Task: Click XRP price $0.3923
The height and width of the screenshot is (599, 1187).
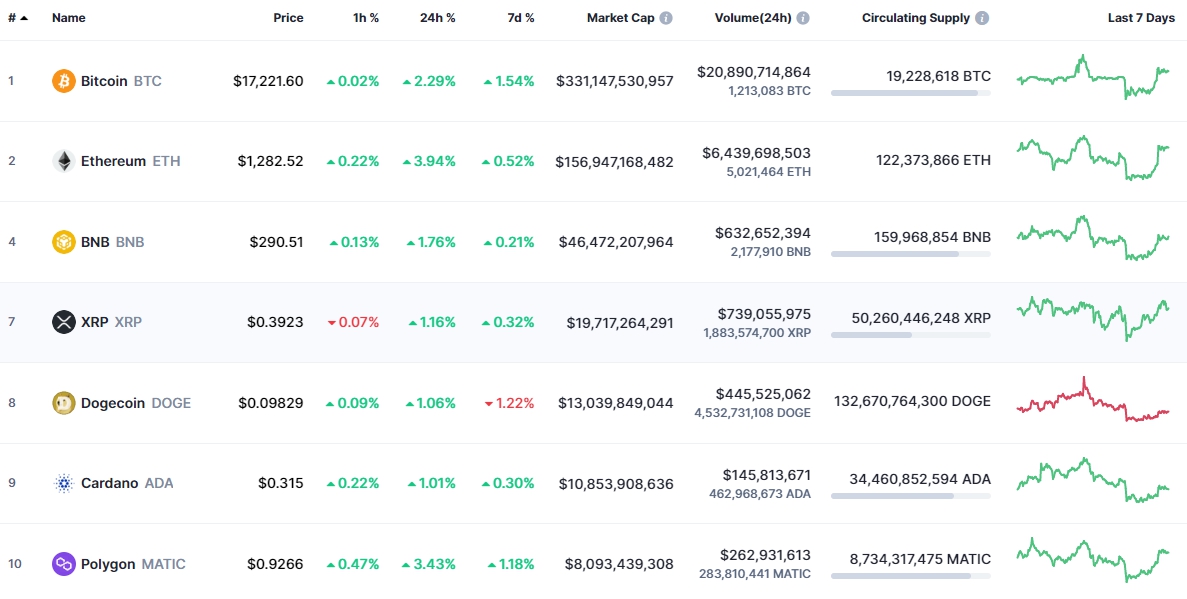Action: click(275, 322)
